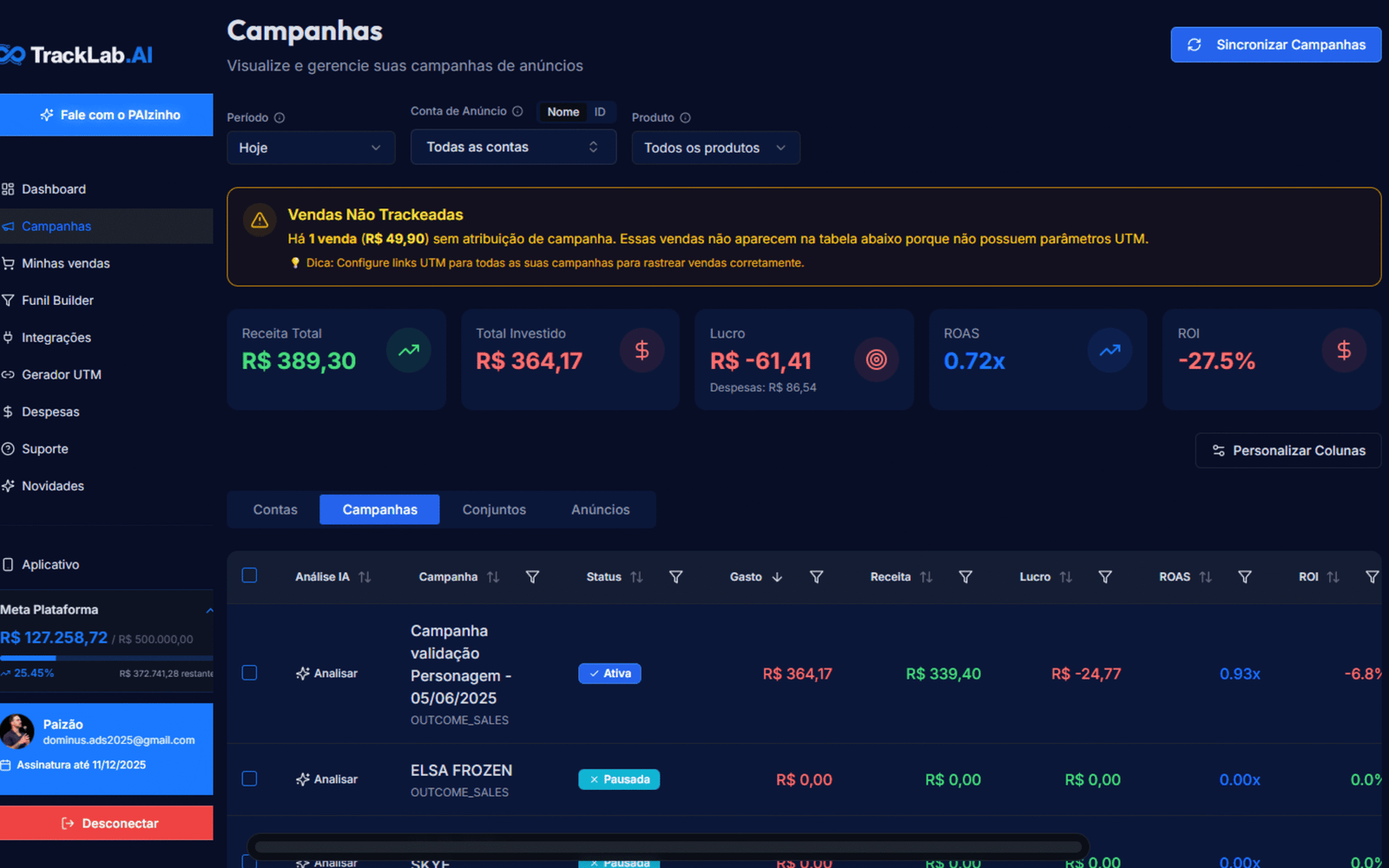Check the Campanha validação Personagem row checkbox
Viewport: 1389px width, 868px height.
coord(249,673)
